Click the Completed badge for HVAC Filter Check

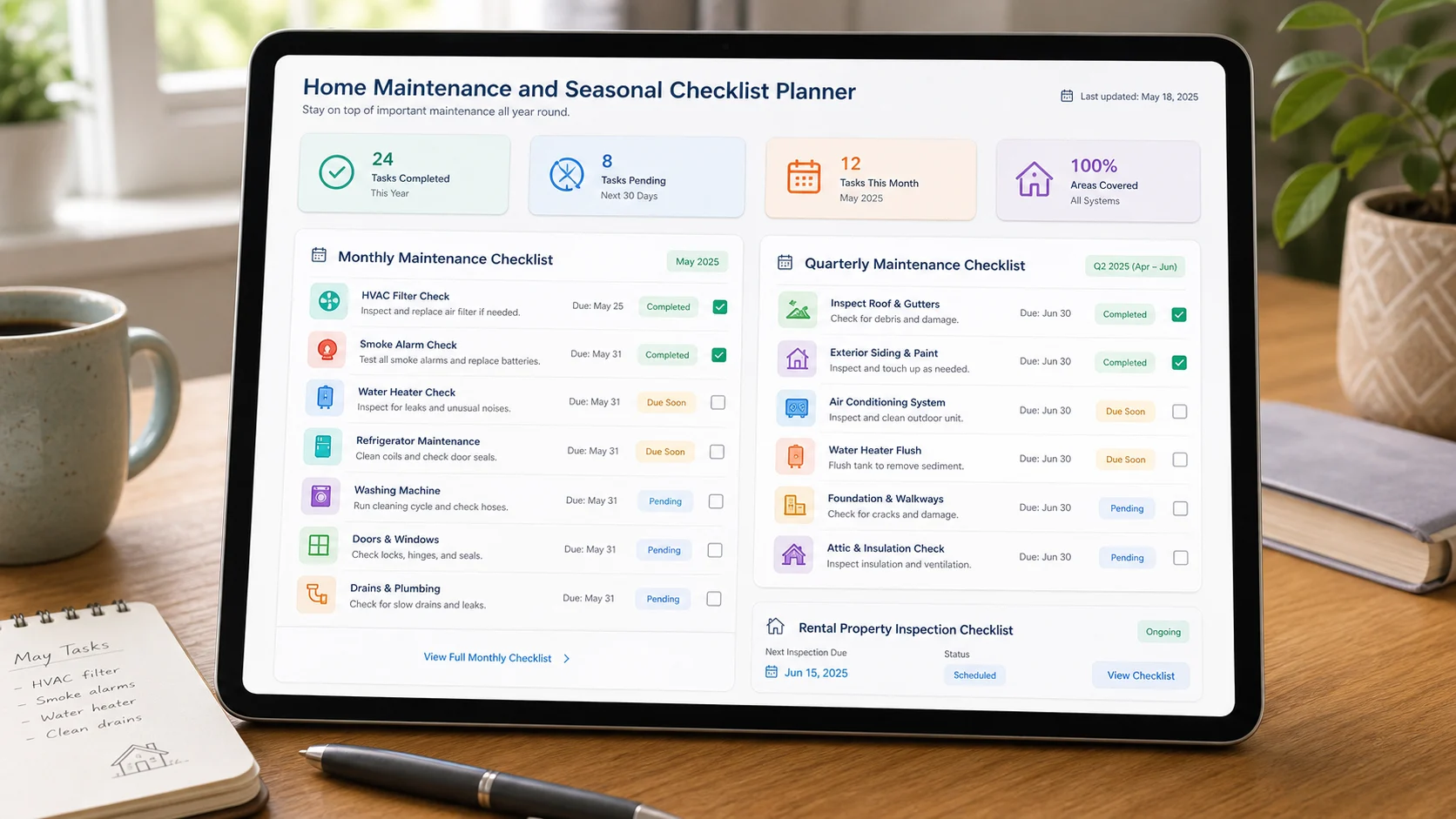click(668, 306)
